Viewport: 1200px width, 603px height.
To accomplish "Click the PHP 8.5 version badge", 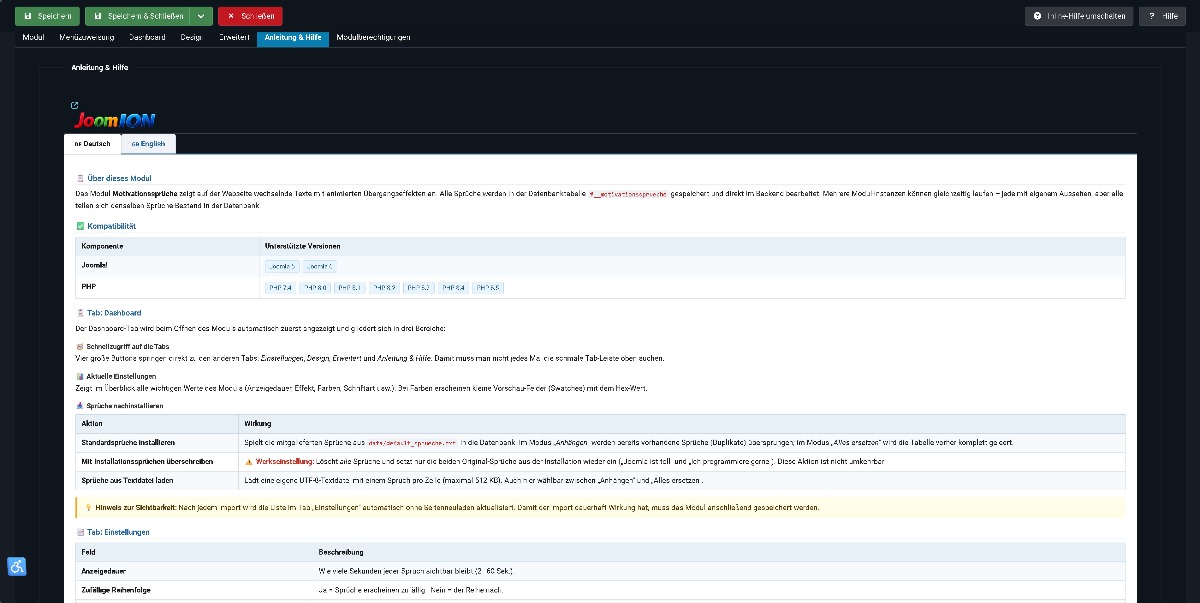I will 489,288.
